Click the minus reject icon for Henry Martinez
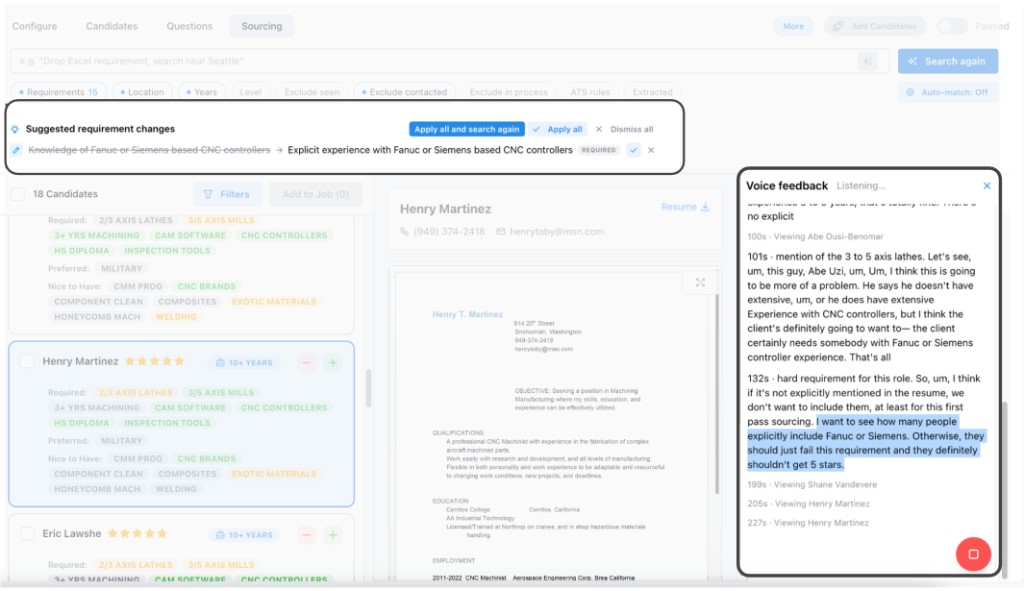 306,362
